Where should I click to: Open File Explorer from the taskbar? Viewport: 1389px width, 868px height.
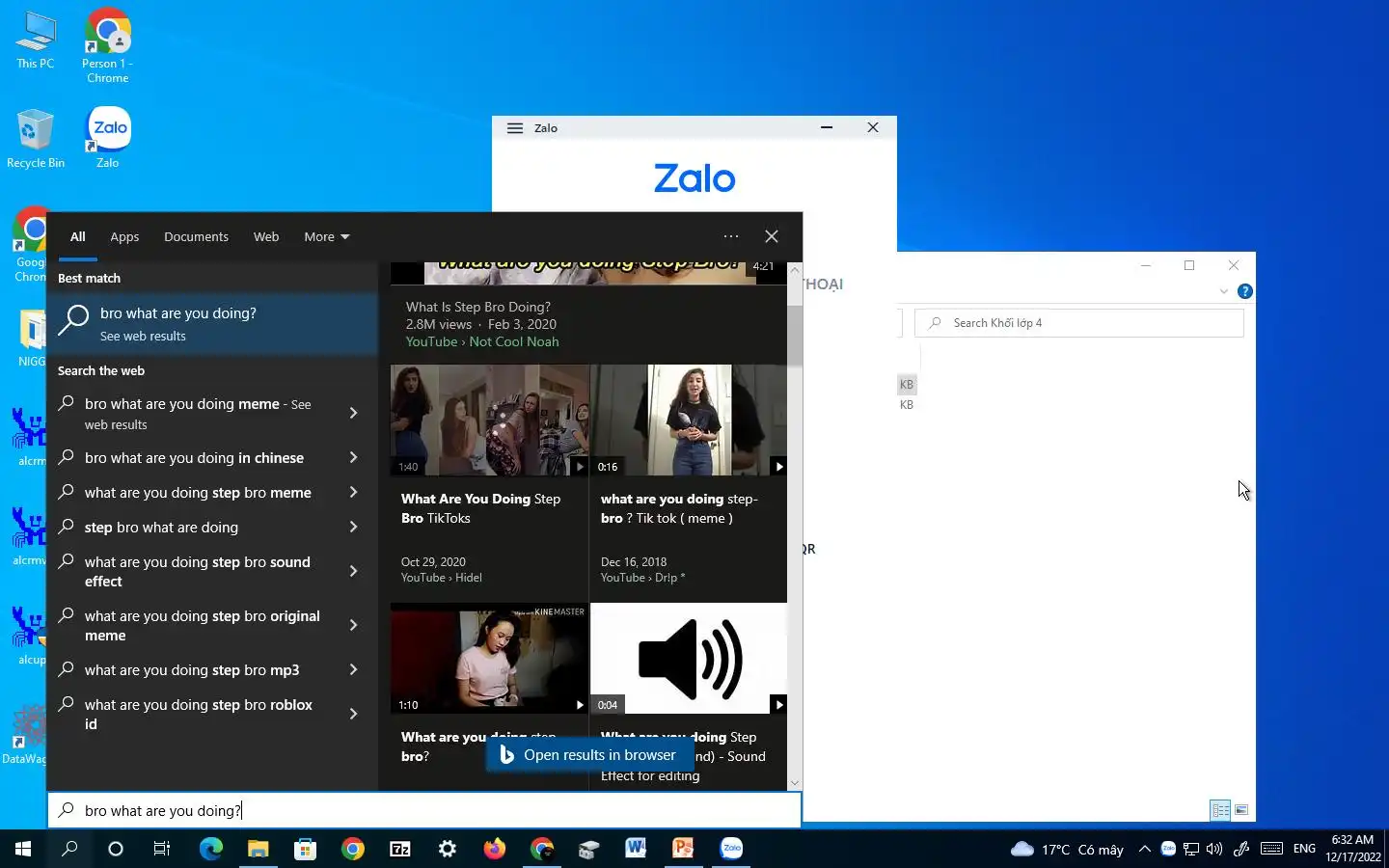click(x=258, y=849)
